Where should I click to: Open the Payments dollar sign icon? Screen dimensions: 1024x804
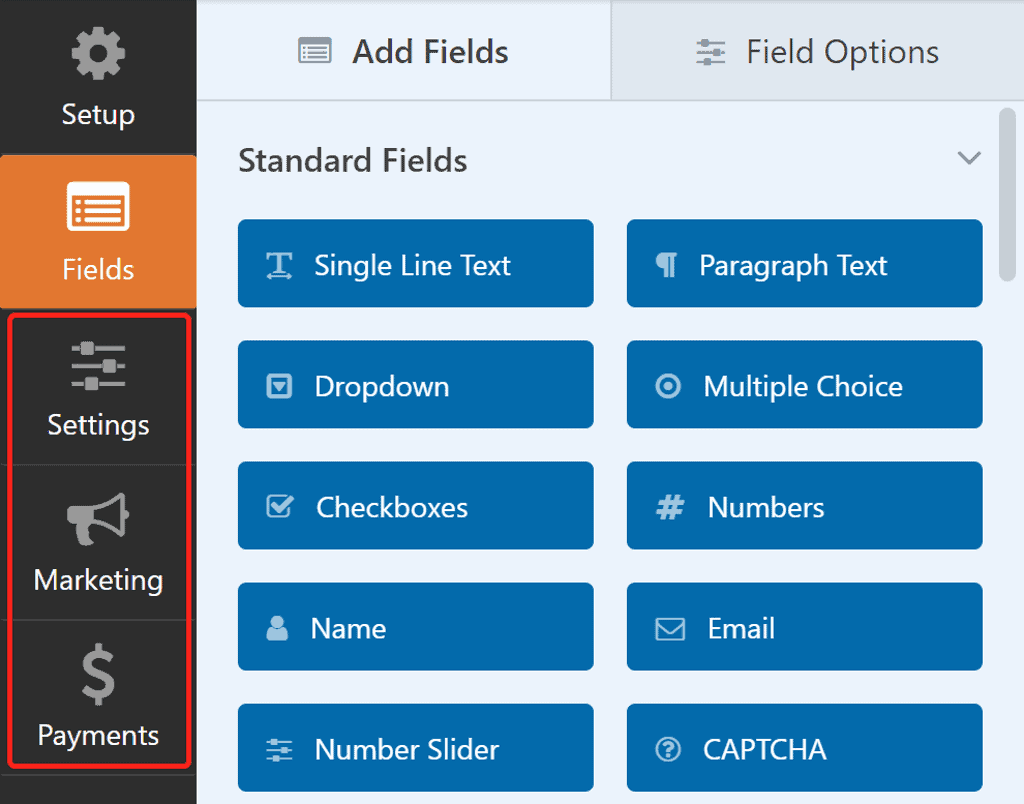(x=98, y=676)
